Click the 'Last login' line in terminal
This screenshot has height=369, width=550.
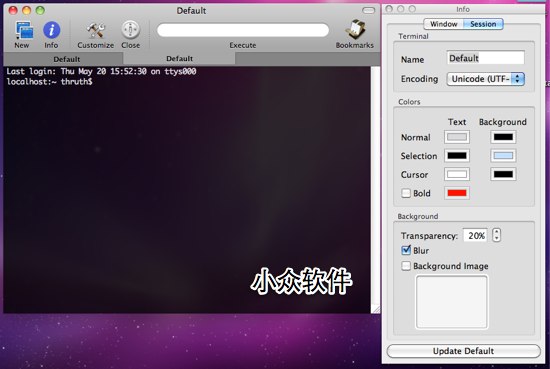101,72
